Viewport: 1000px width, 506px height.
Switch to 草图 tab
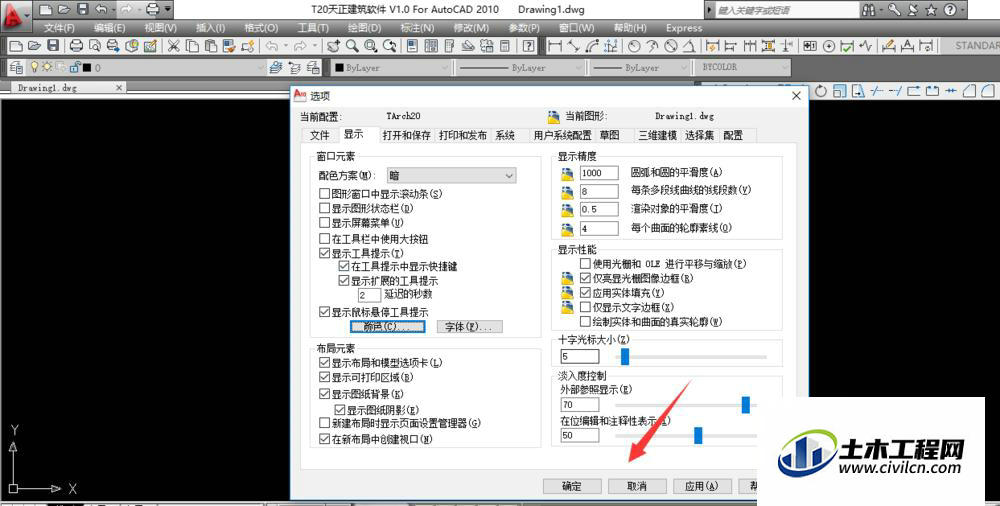pos(610,135)
